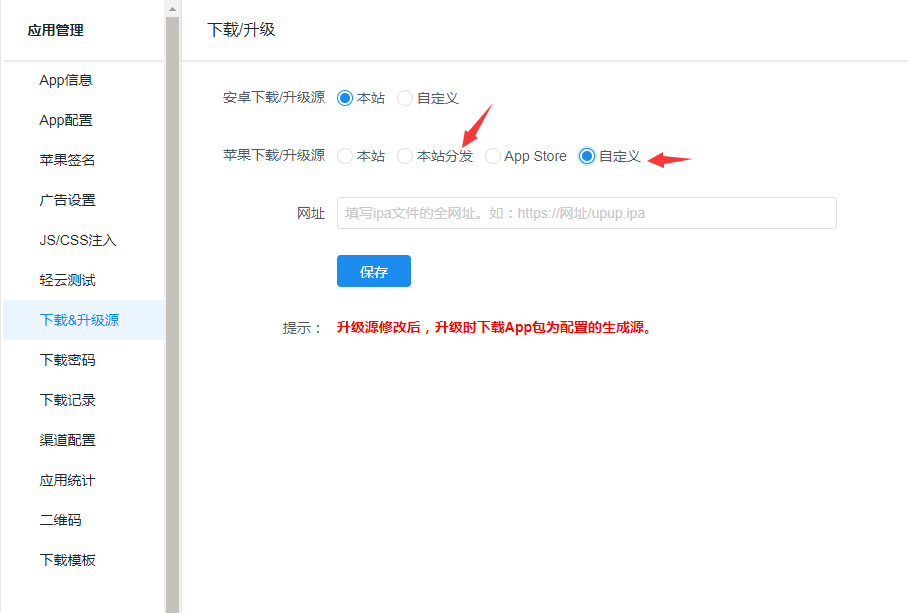Go to 渠道配置 menu item

point(67,440)
